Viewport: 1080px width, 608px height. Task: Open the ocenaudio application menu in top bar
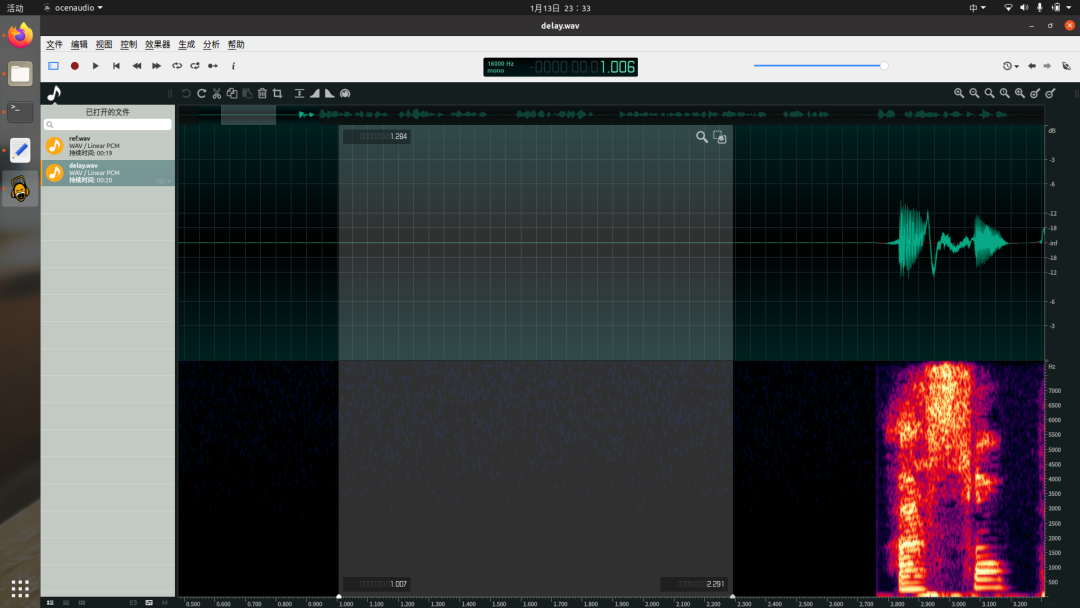point(74,8)
